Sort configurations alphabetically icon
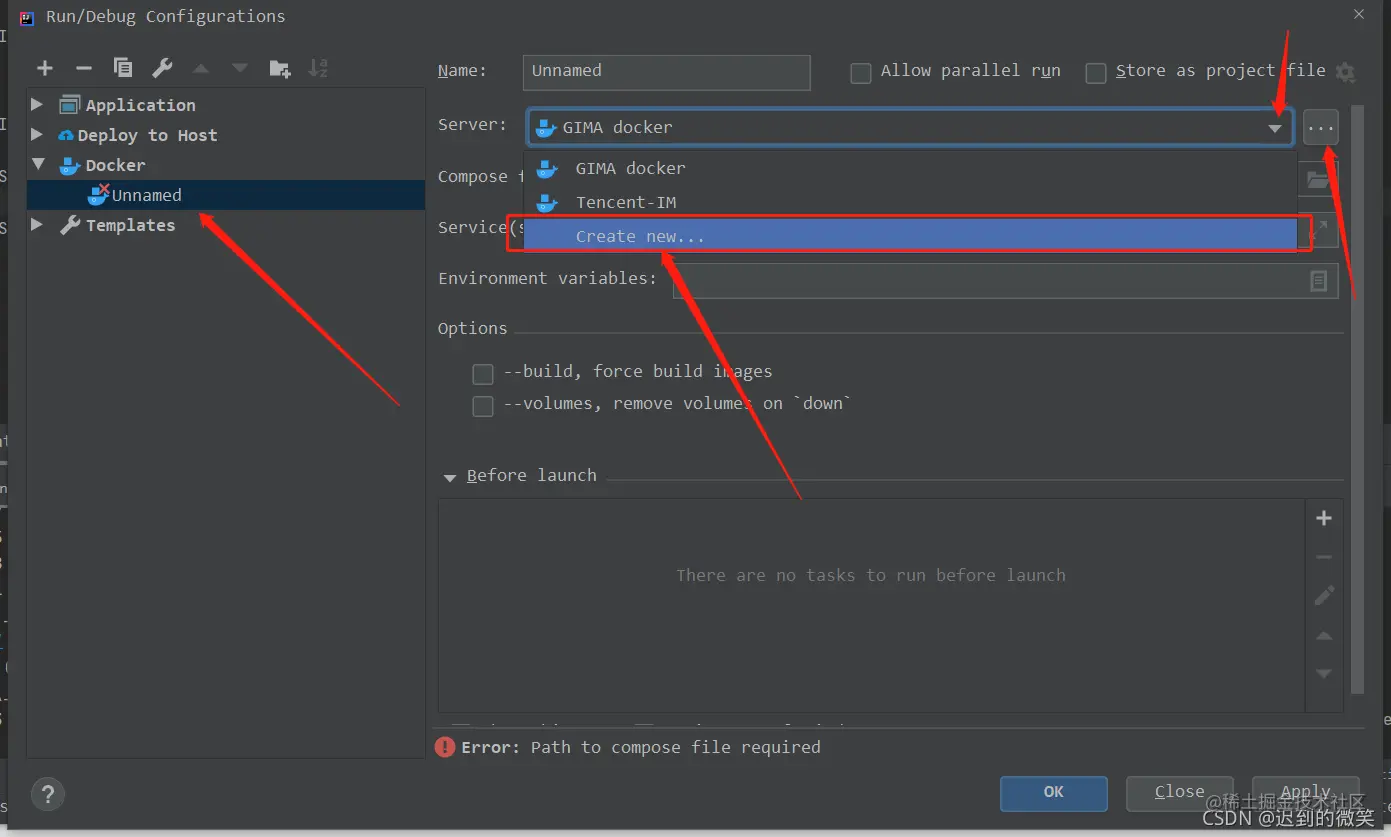1391x837 pixels. pos(318,68)
